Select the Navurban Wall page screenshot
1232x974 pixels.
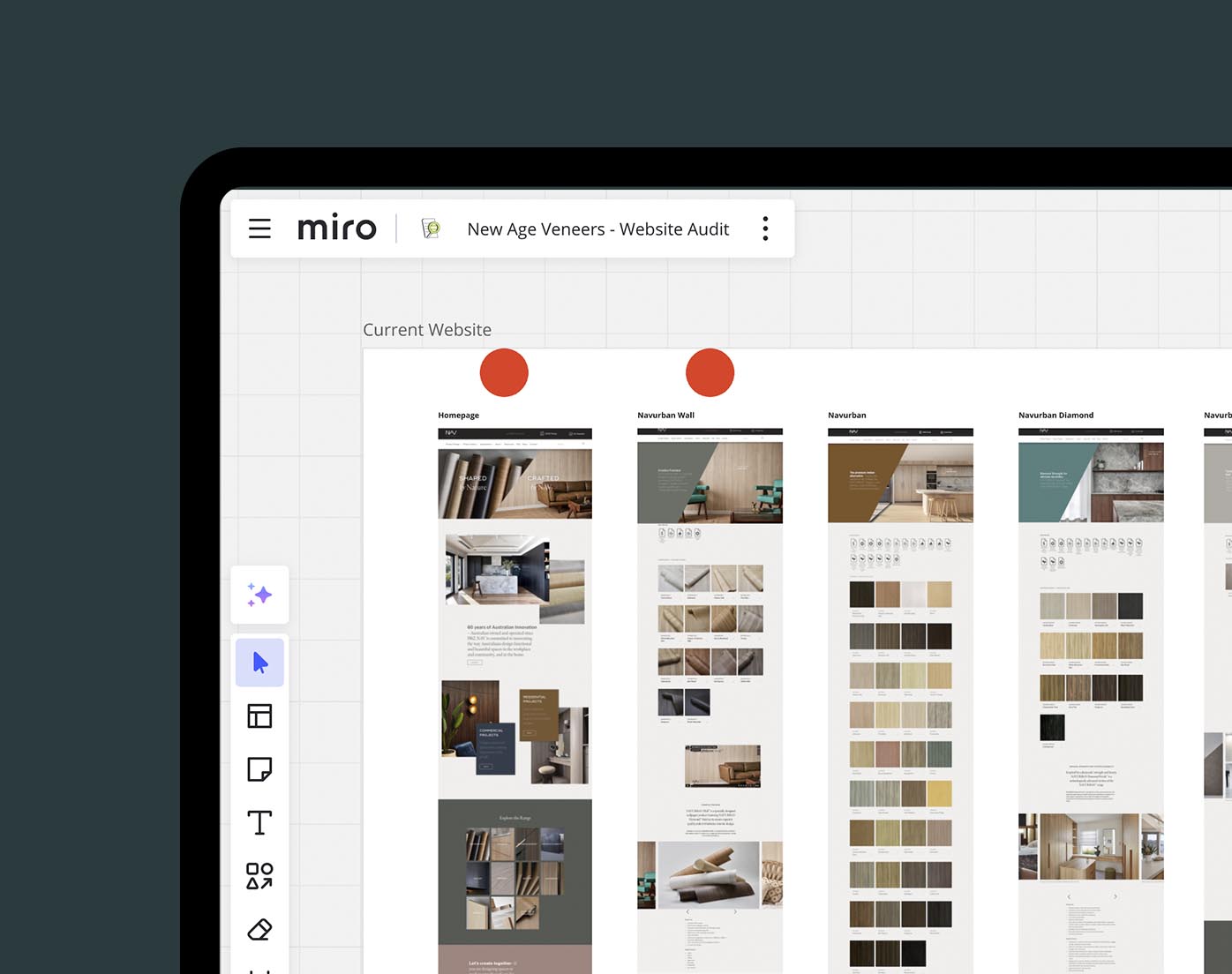(710, 701)
